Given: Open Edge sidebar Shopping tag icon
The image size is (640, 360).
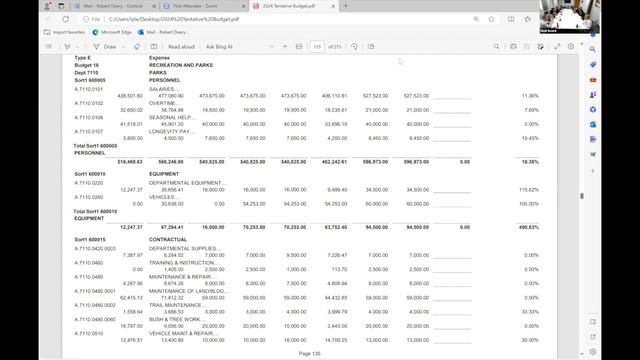Looking at the screenshot, I should tap(593, 64).
